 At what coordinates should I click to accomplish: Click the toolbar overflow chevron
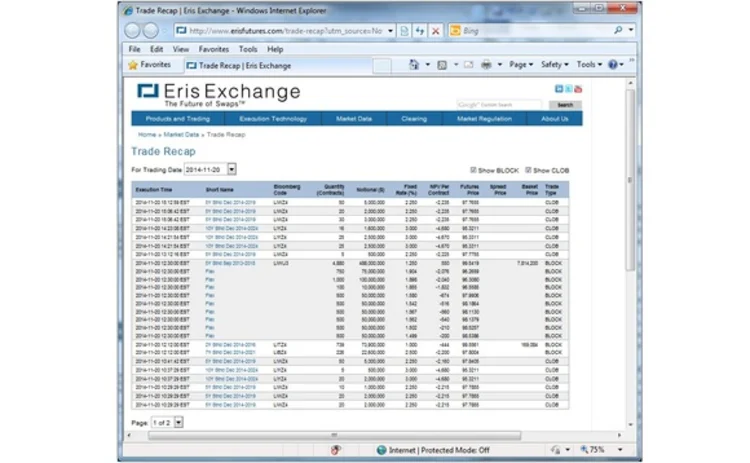click(x=631, y=60)
